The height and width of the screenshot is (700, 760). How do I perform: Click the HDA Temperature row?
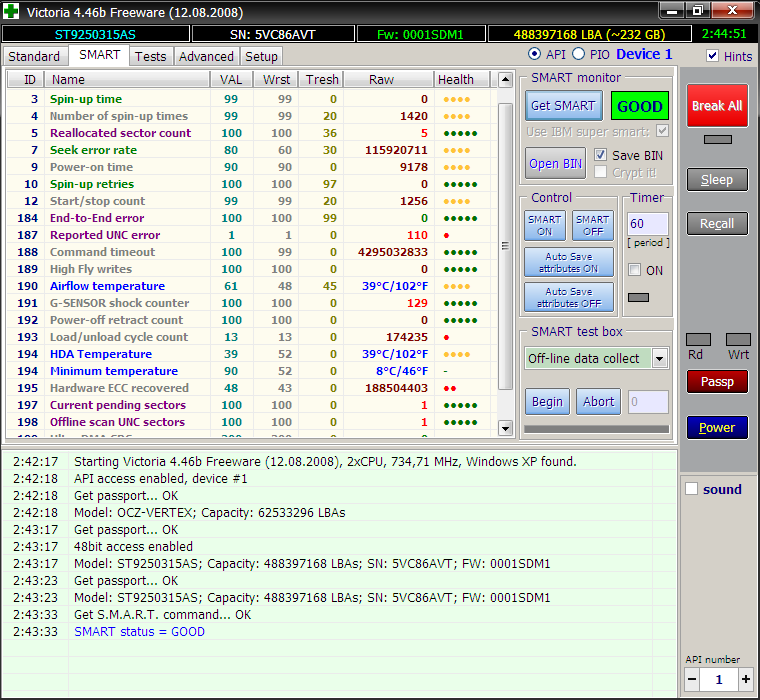tap(251, 354)
